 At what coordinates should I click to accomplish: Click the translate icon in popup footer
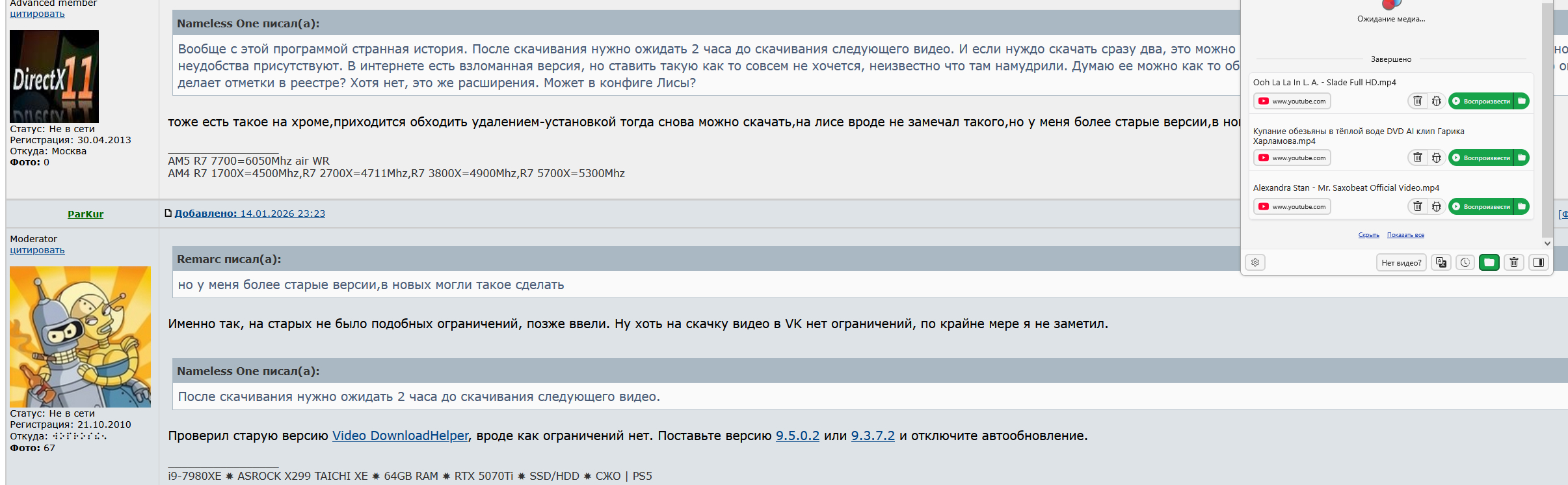tap(1441, 262)
